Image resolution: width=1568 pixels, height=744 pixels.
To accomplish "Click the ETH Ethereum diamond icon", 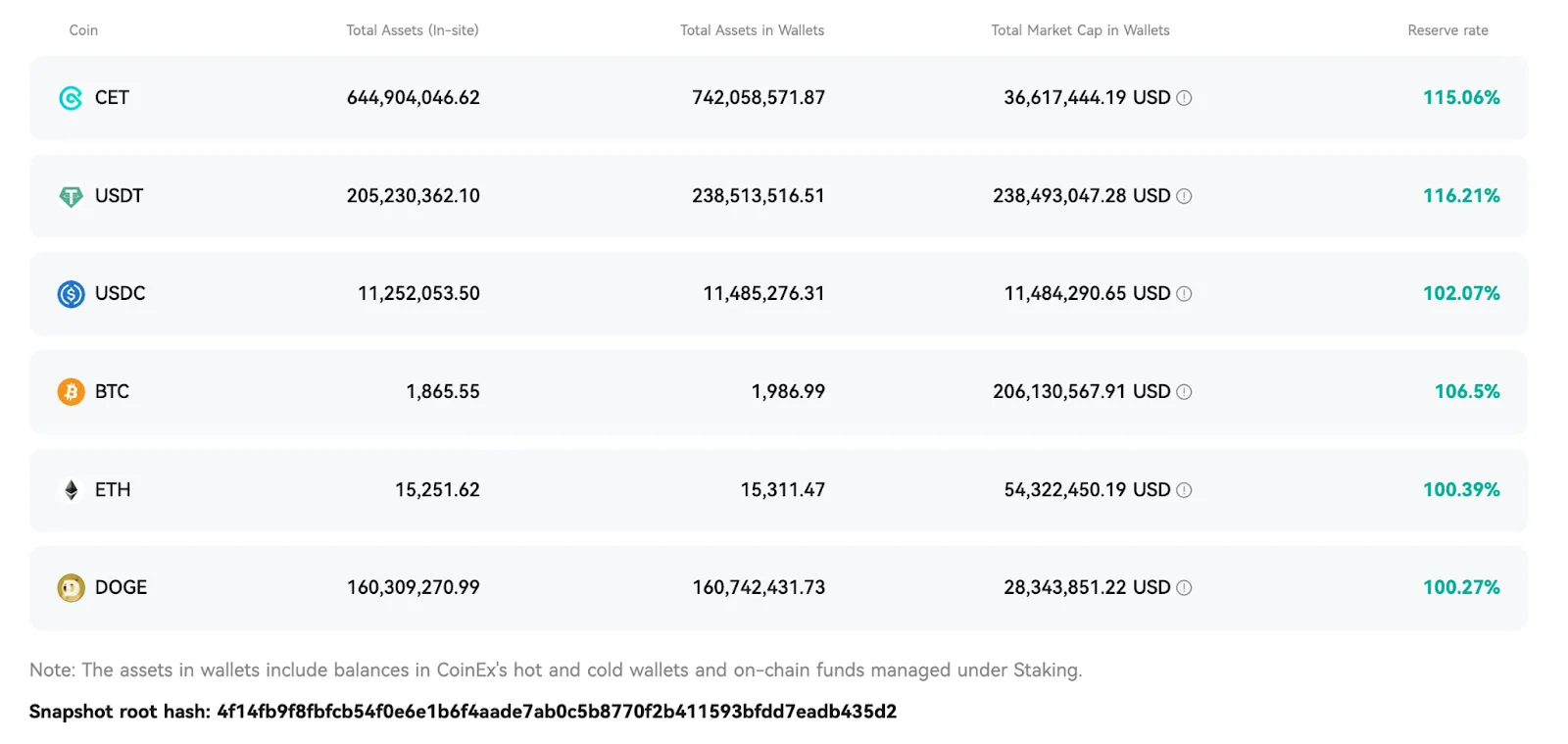I will (71, 490).
